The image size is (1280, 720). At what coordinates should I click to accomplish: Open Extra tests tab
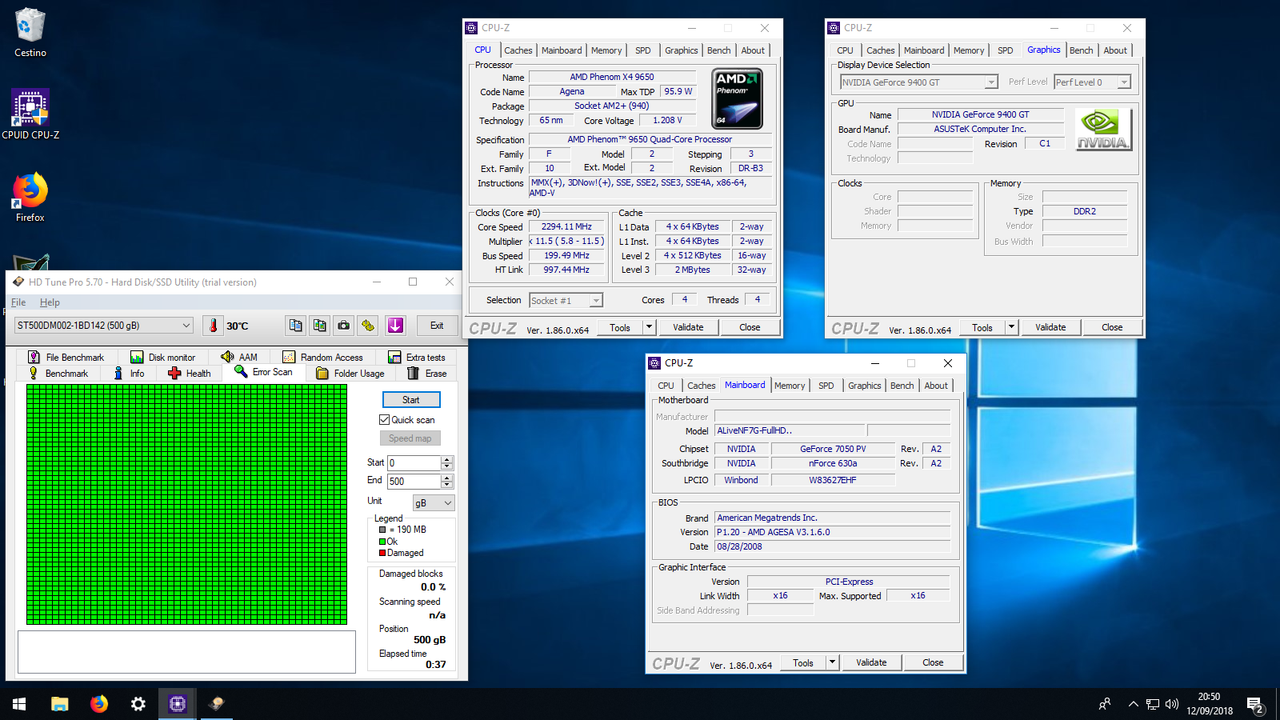(x=416, y=357)
